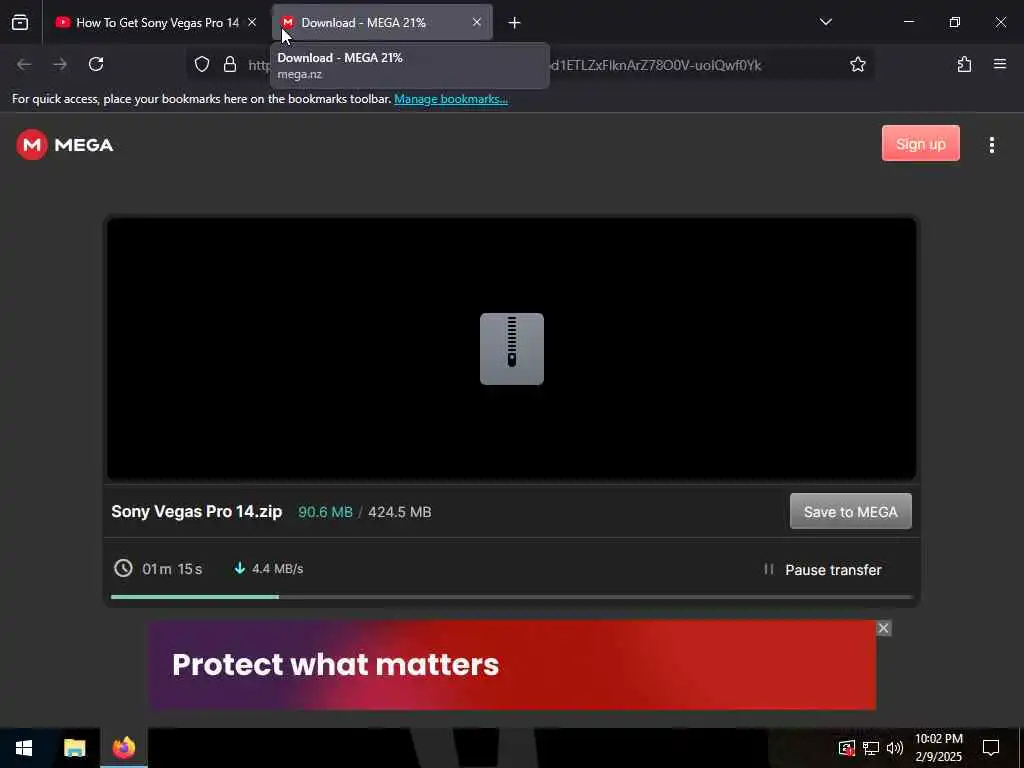Click the Sign up button
The image size is (1024, 768).
tap(921, 144)
